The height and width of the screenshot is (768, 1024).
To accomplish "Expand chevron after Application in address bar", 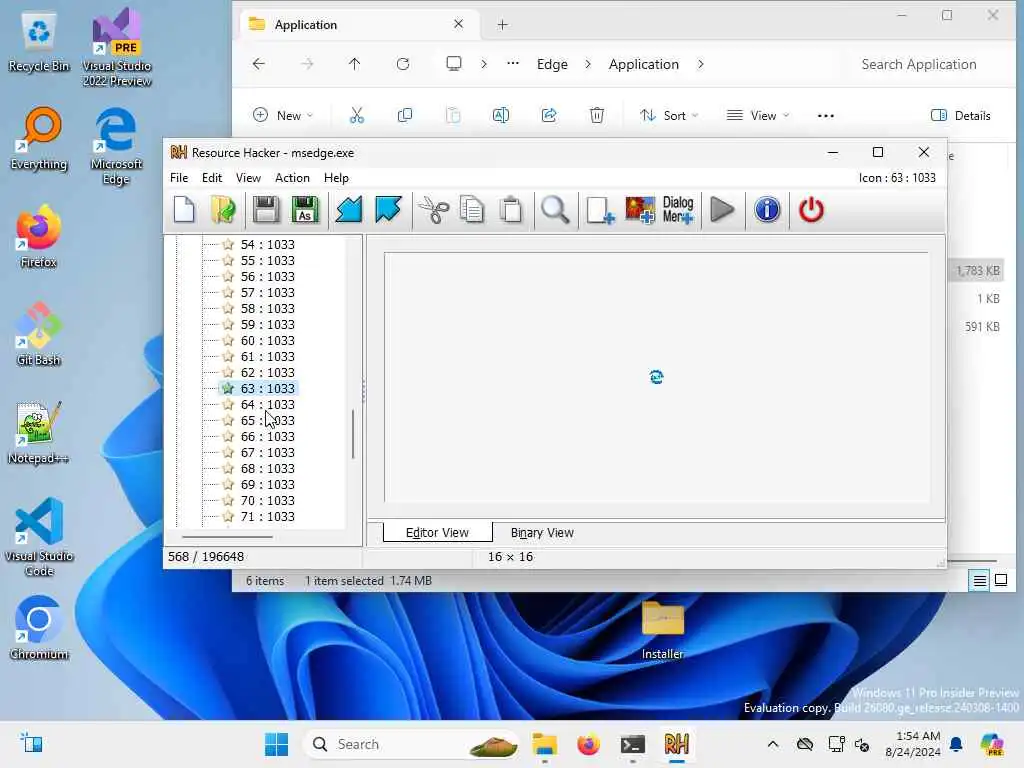I will (701, 64).
